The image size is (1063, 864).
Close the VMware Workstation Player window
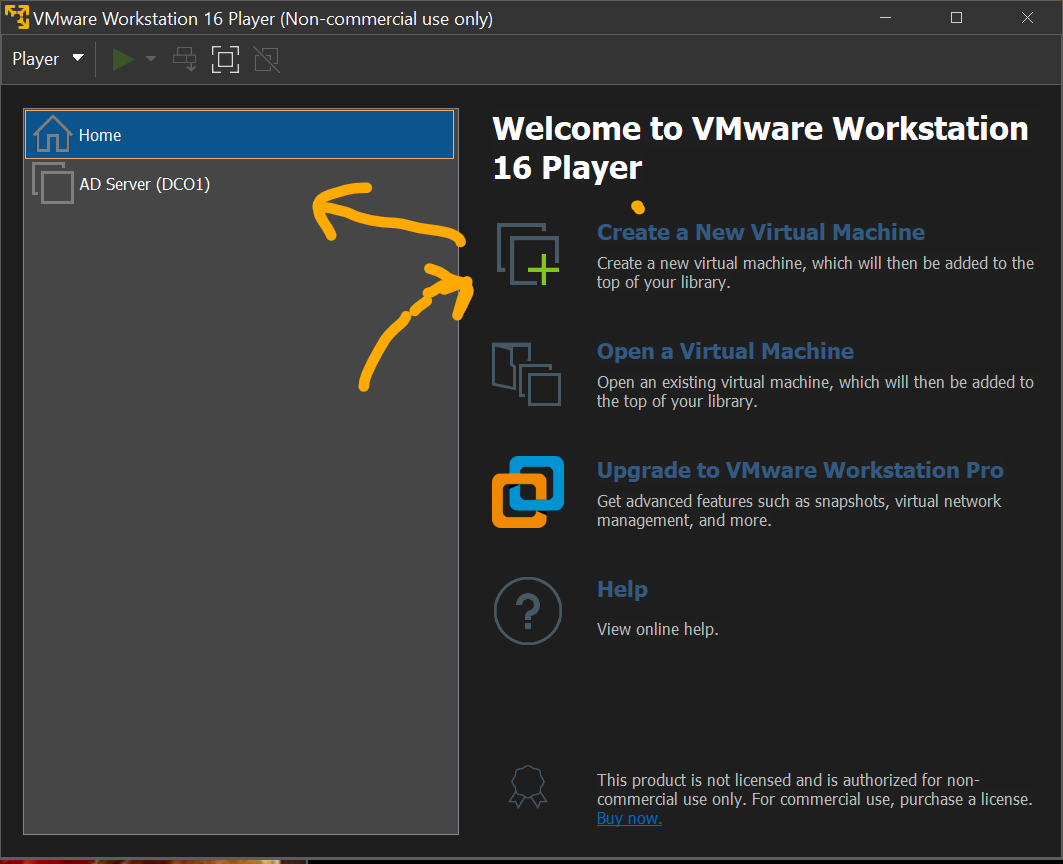1028,18
